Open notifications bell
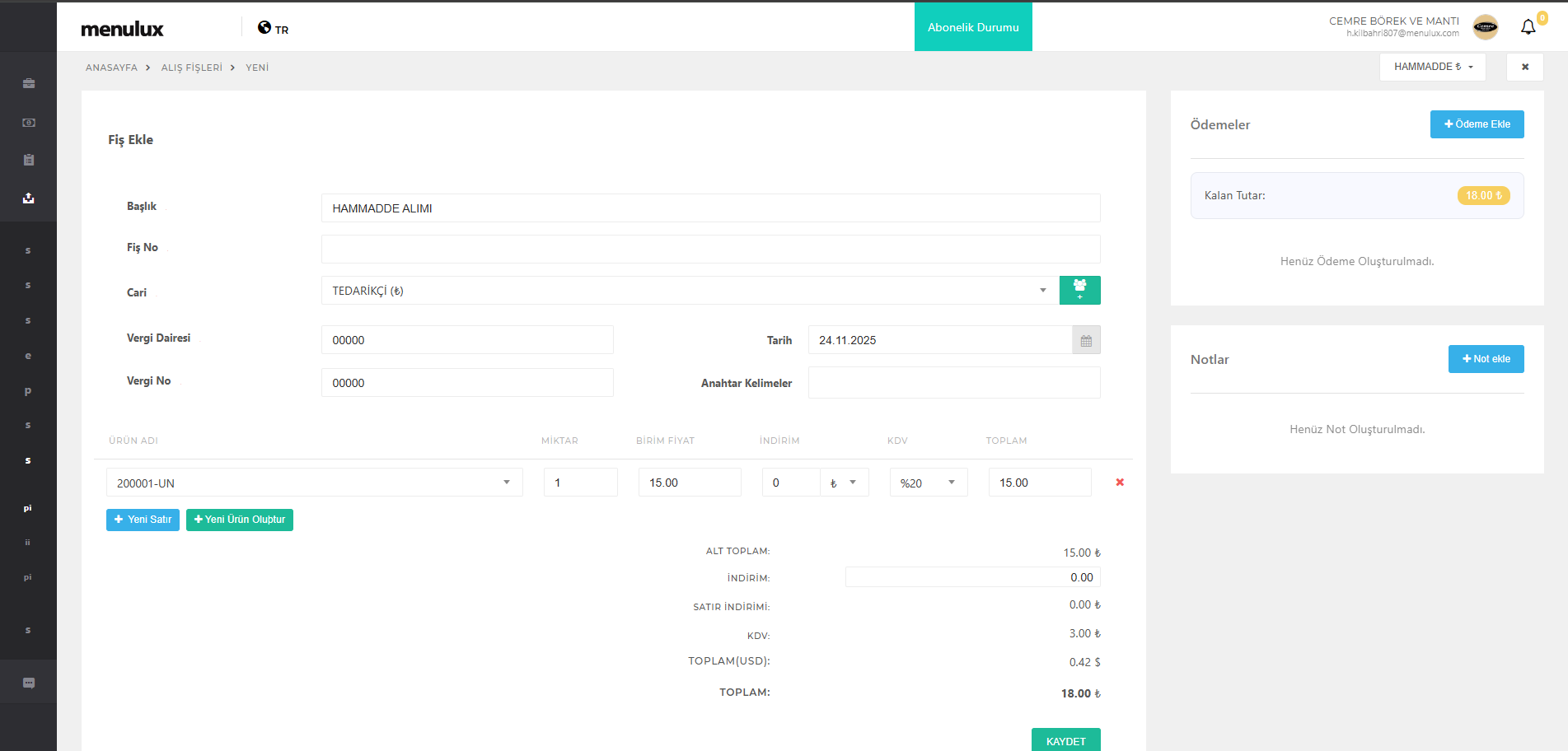Image resolution: width=1568 pixels, height=751 pixels. coord(1528,27)
